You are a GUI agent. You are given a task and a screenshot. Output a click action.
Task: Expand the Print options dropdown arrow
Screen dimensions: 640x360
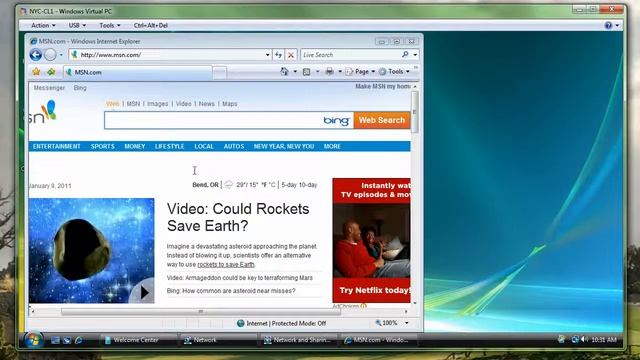[x=340, y=72]
